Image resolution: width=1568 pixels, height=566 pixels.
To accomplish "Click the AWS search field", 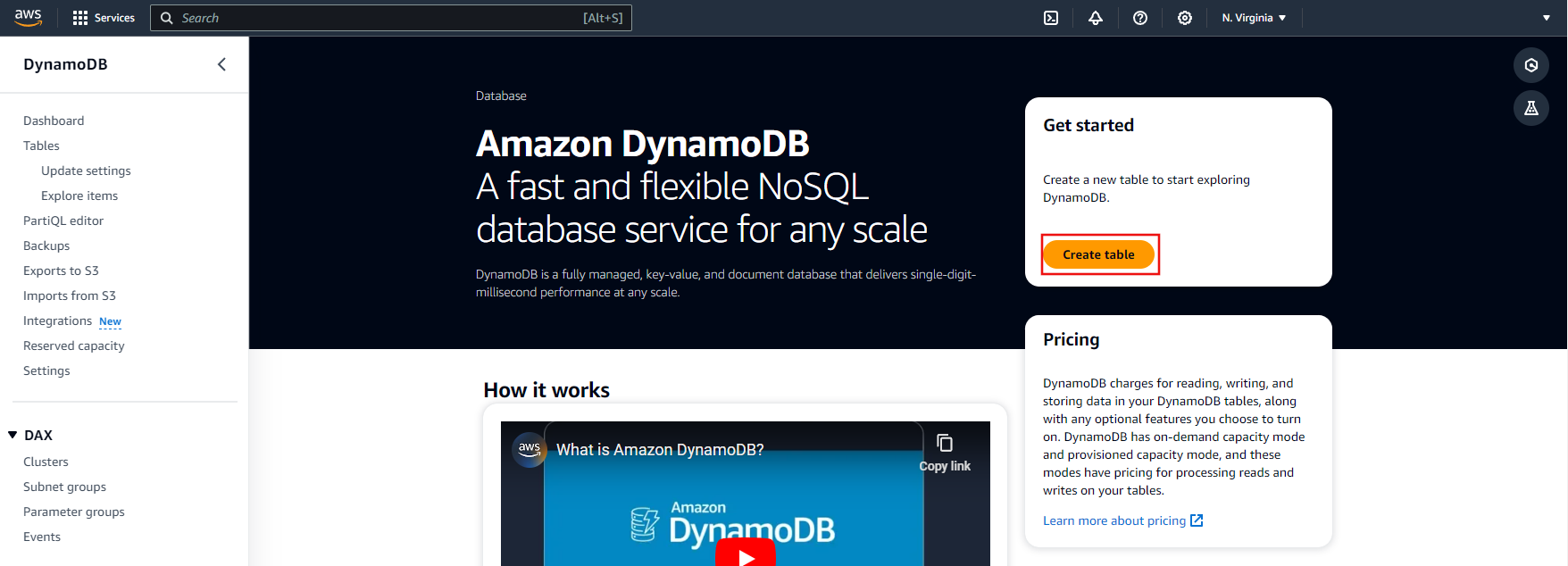I will click(x=391, y=18).
